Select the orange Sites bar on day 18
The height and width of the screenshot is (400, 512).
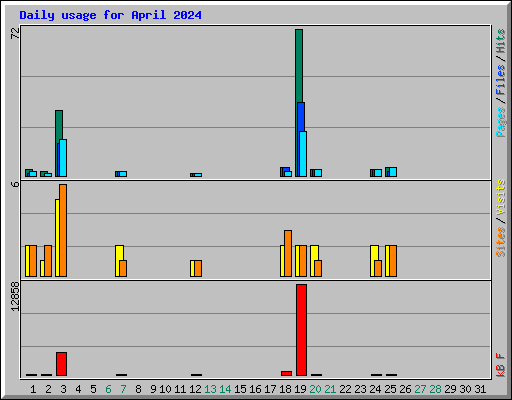tap(288, 253)
